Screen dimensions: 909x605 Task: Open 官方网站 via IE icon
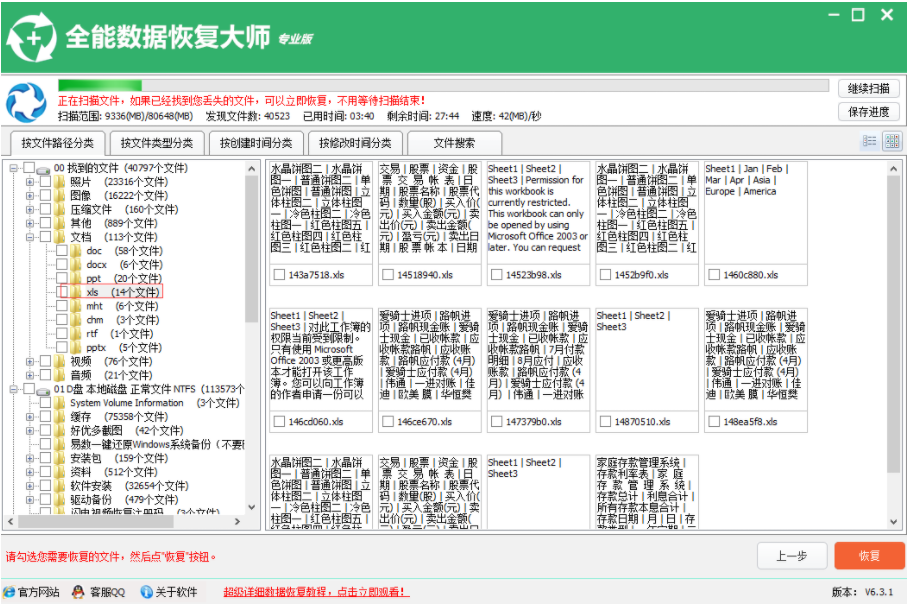9,592
